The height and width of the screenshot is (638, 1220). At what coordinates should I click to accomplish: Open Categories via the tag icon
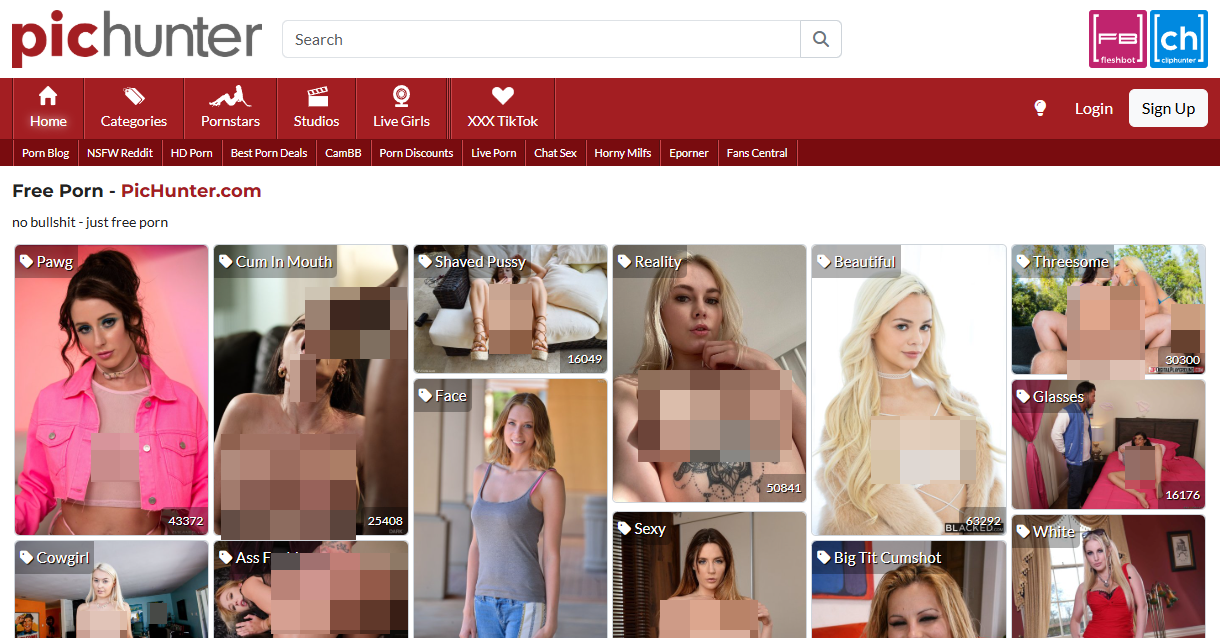pyautogui.click(x=134, y=96)
